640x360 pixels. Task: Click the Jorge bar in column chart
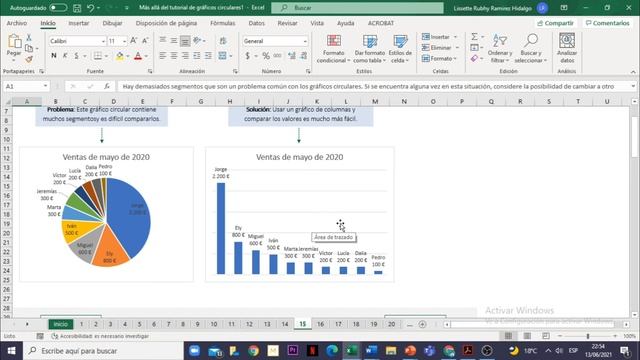click(221, 229)
